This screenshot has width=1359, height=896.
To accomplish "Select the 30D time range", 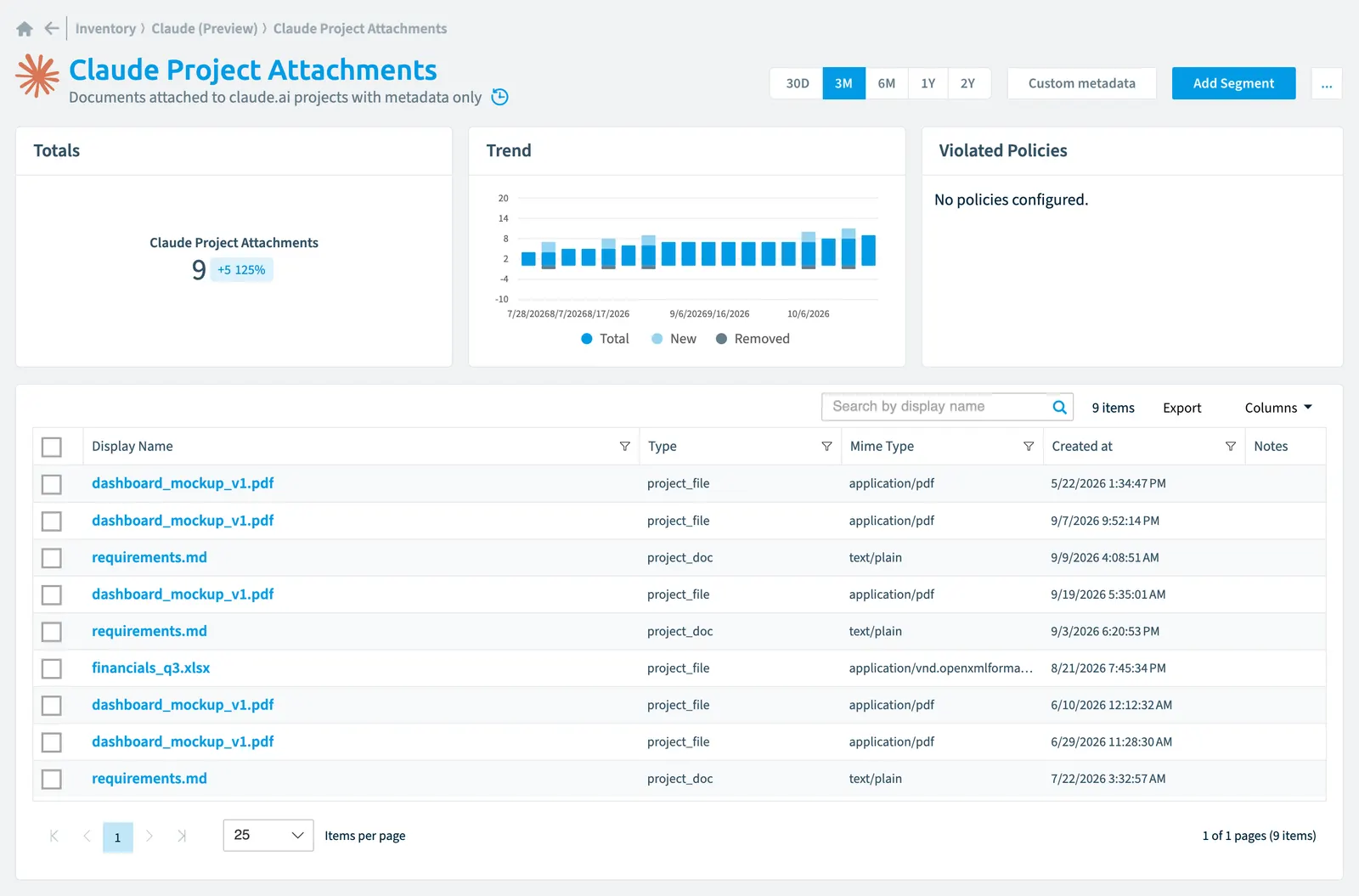I will (797, 83).
